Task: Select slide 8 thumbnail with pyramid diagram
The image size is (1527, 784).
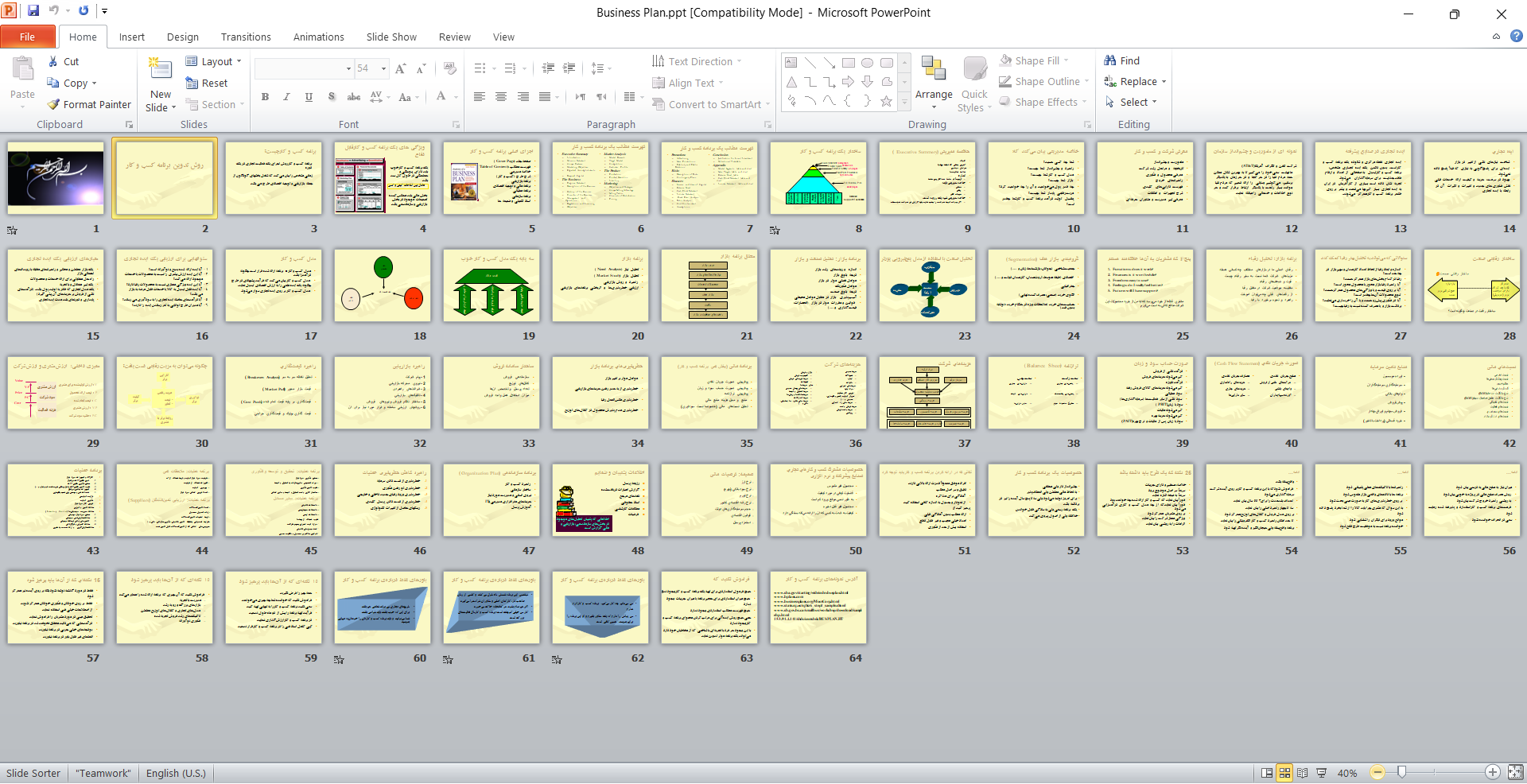Action: (818, 178)
